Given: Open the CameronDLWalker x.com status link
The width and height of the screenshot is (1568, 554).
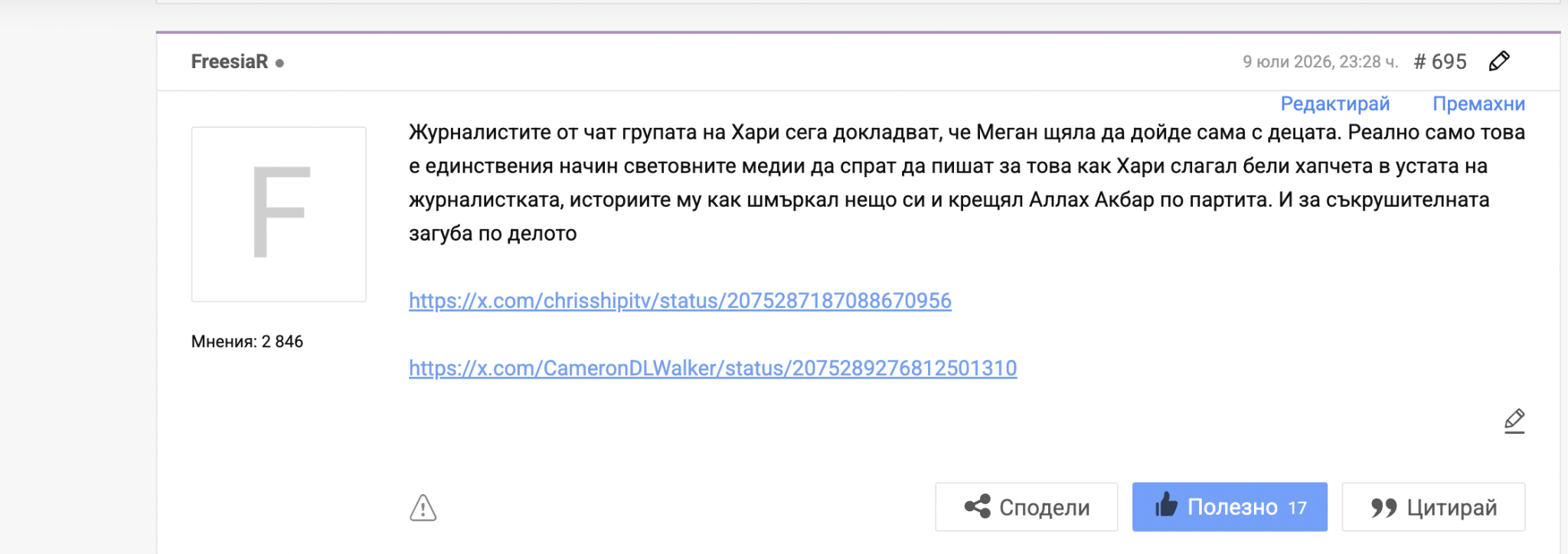Looking at the screenshot, I should pos(713,368).
